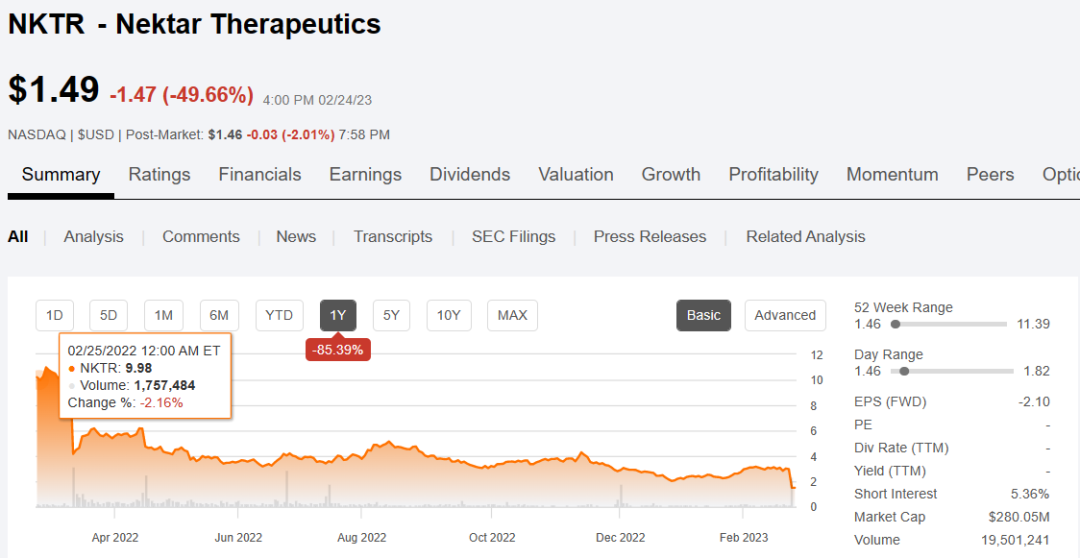Image resolution: width=1080 pixels, height=558 pixels.
Task: Switch chart to Advanced mode
Action: (785, 315)
